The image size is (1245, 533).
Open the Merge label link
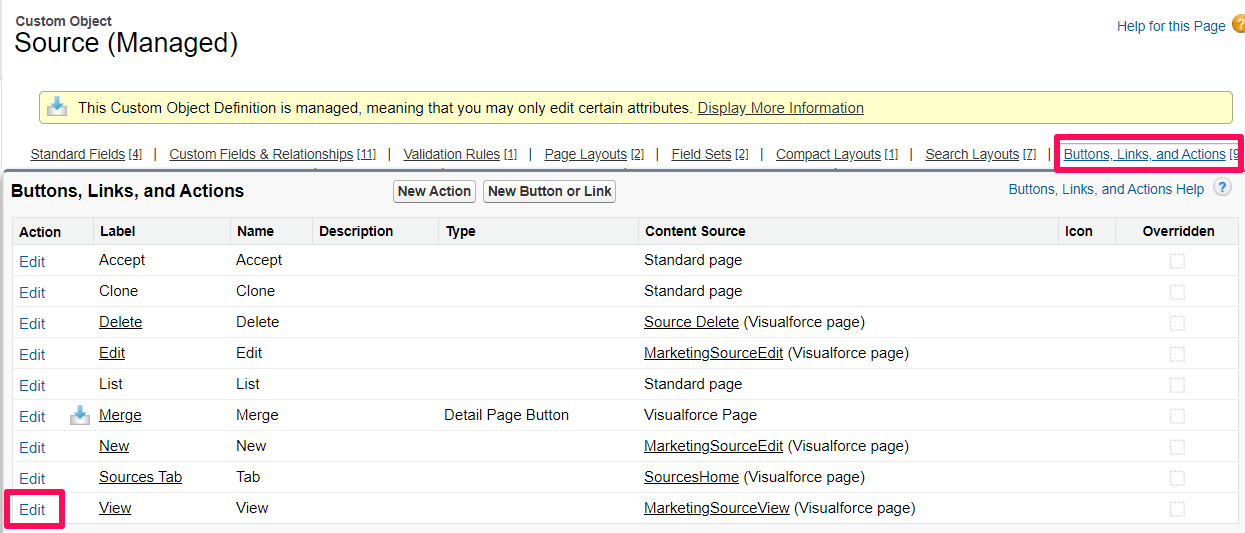pos(120,415)
